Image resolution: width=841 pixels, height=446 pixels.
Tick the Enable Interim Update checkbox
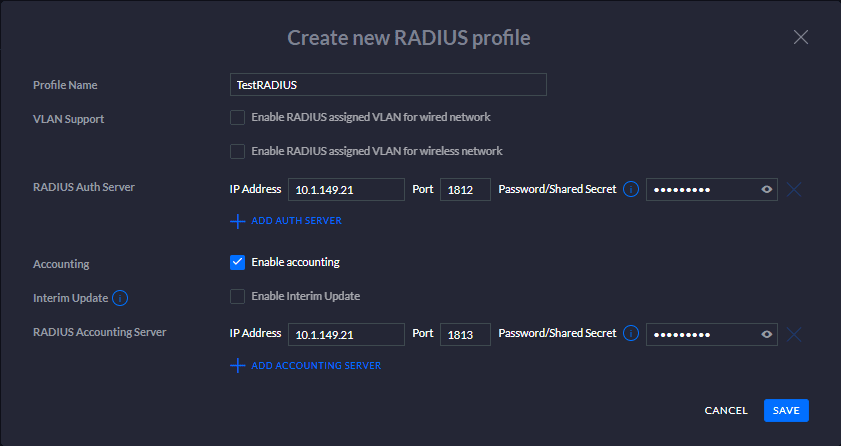pos(237,296)
